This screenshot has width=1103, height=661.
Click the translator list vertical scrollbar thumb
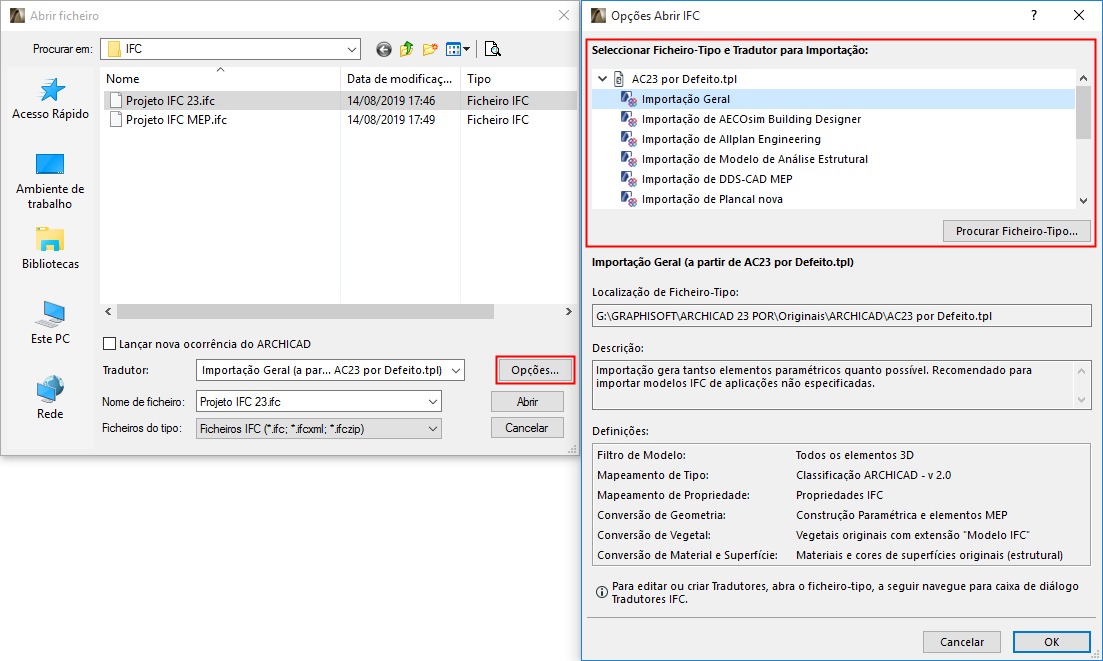click(x=1083, y=112)
